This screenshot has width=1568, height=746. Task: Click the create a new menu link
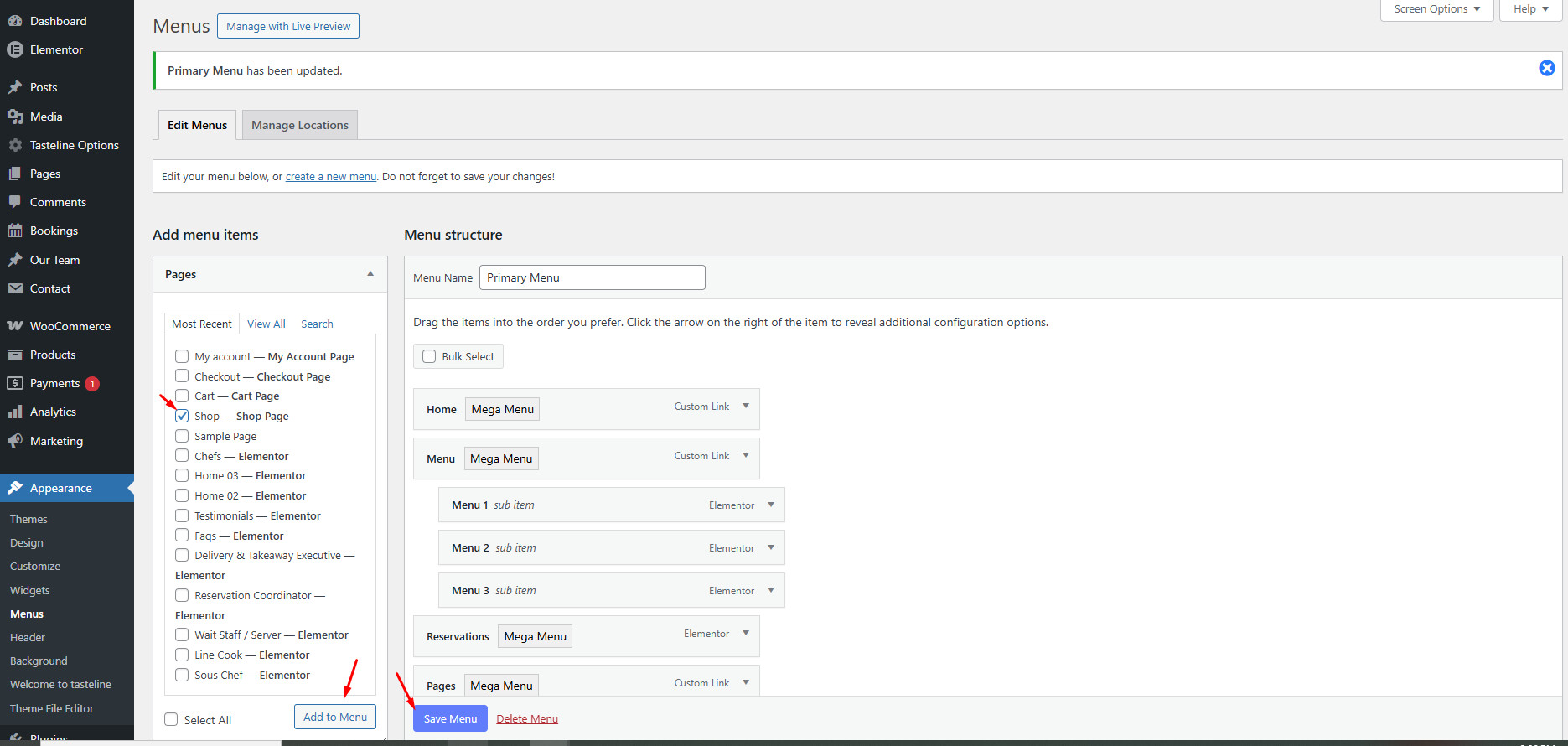pyautogui.click(x=330, y=177)
